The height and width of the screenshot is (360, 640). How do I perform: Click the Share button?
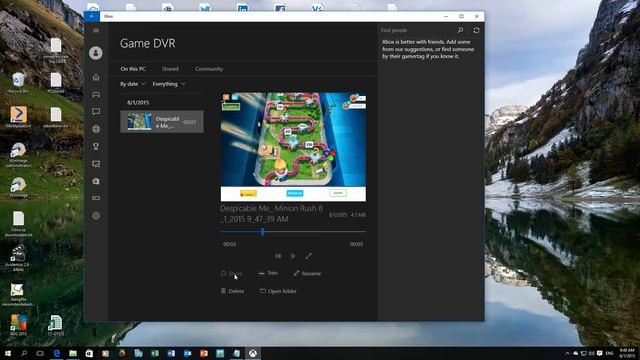(231, 273)
